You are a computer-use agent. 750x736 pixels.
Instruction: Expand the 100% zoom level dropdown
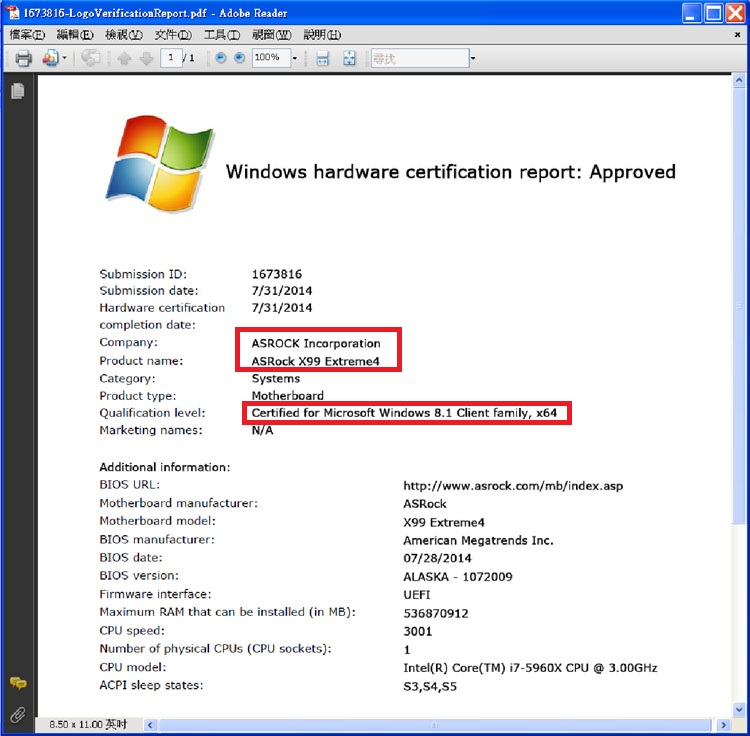pyautogui.click(x=295, y=58)
